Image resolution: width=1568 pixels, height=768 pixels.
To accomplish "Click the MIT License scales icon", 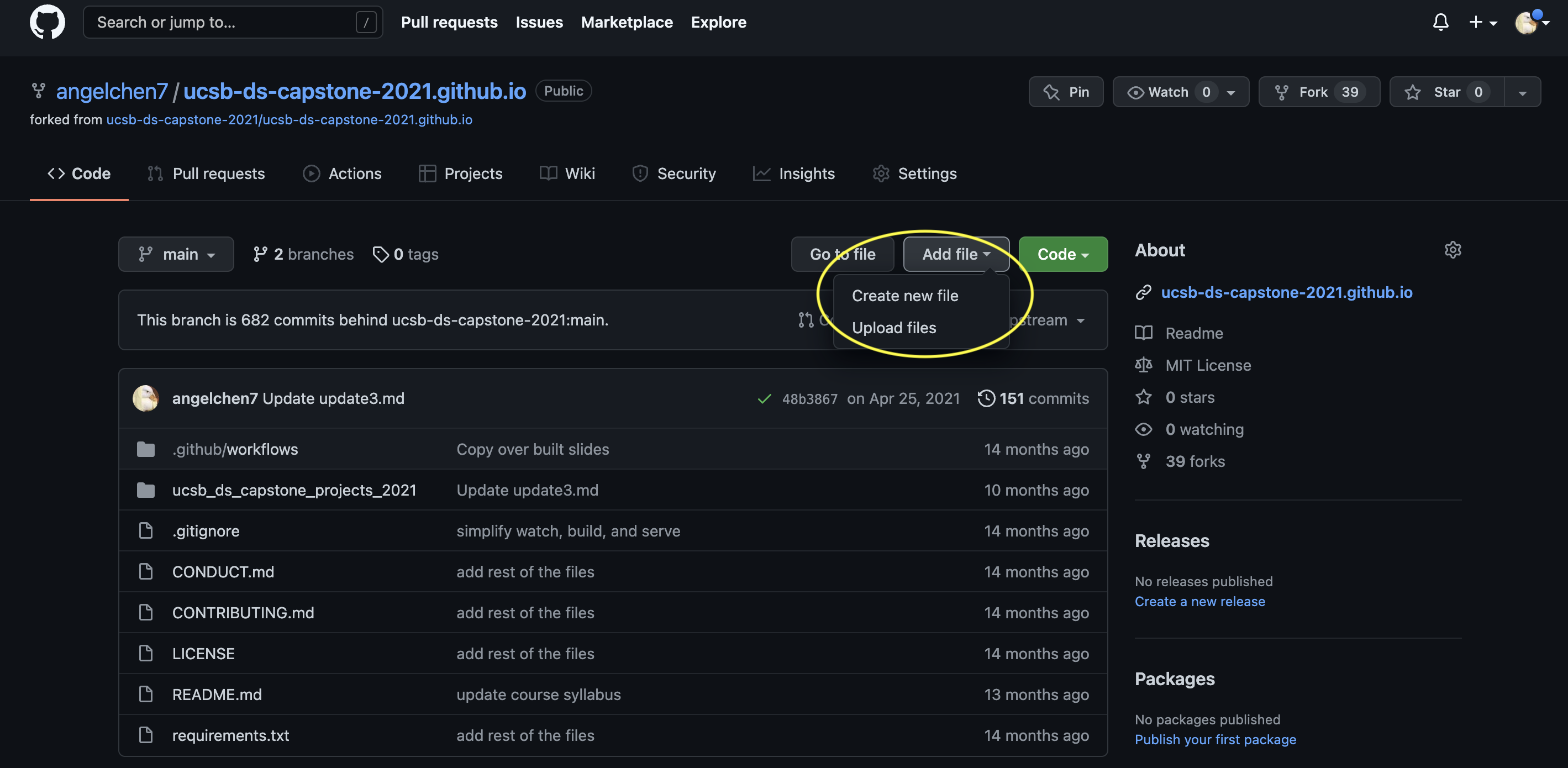I will coord(1143,365).
